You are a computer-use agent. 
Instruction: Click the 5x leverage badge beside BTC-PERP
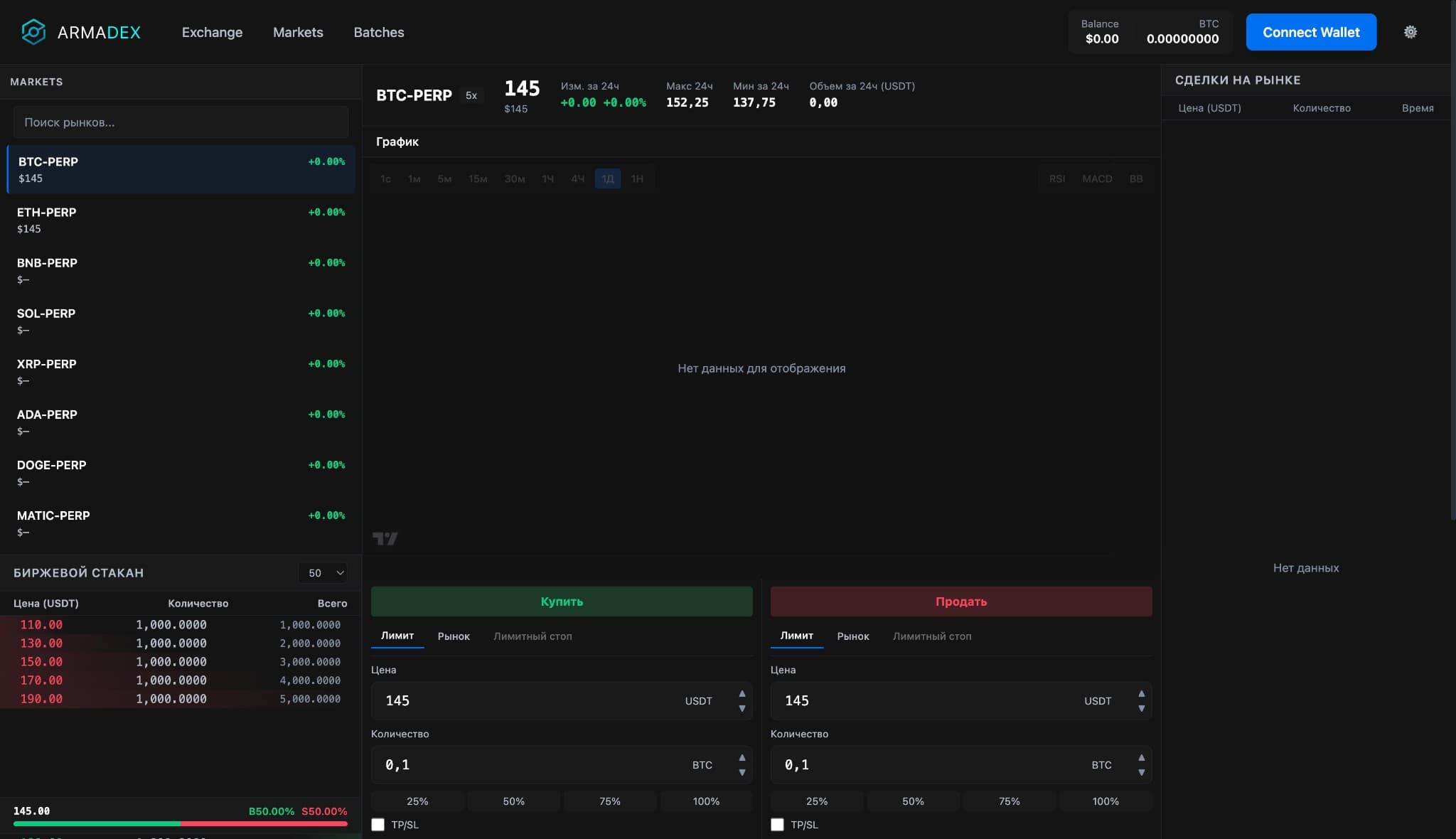tap(471, 95)
